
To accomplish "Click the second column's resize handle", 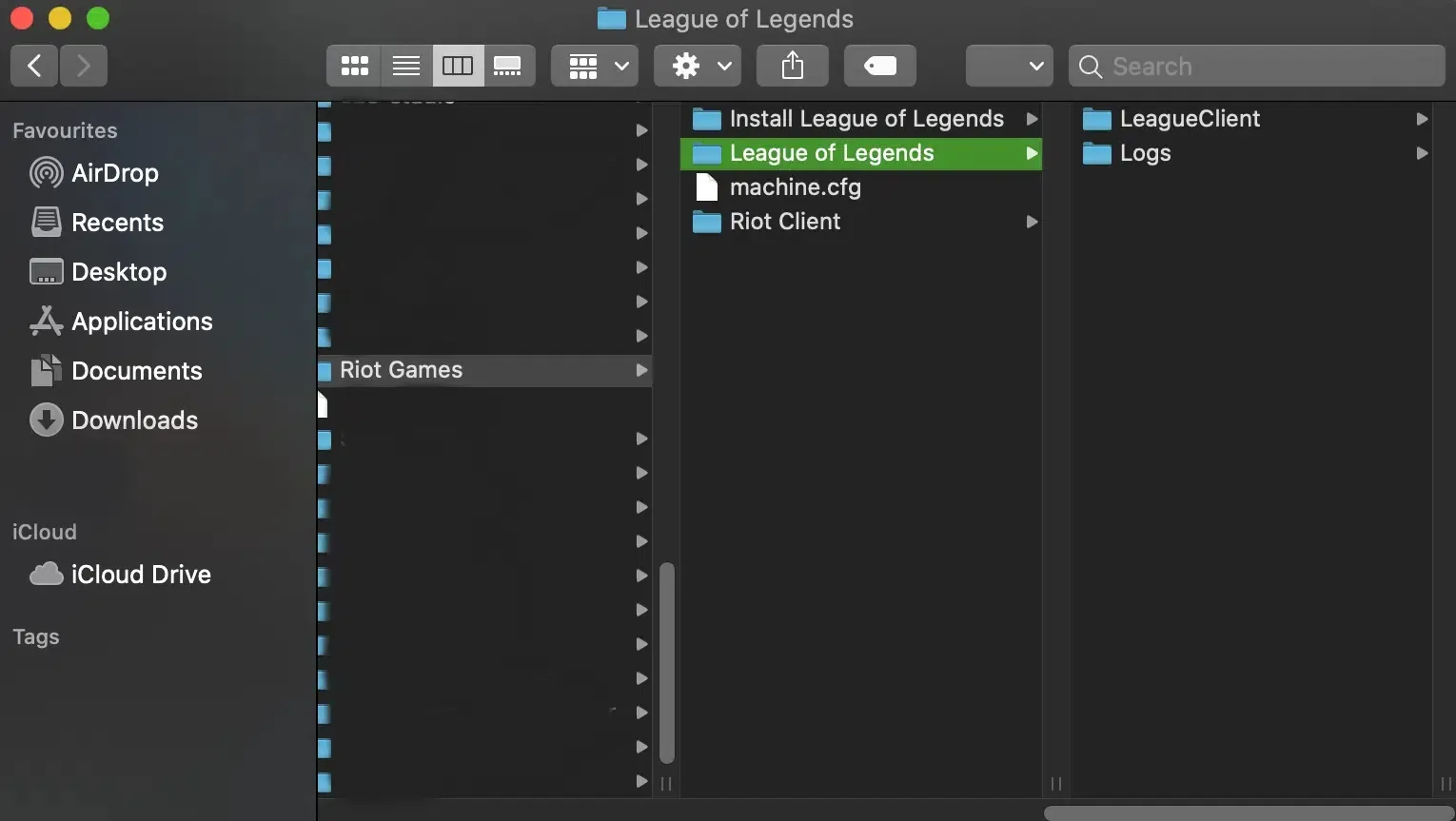I will point(1056,784).
